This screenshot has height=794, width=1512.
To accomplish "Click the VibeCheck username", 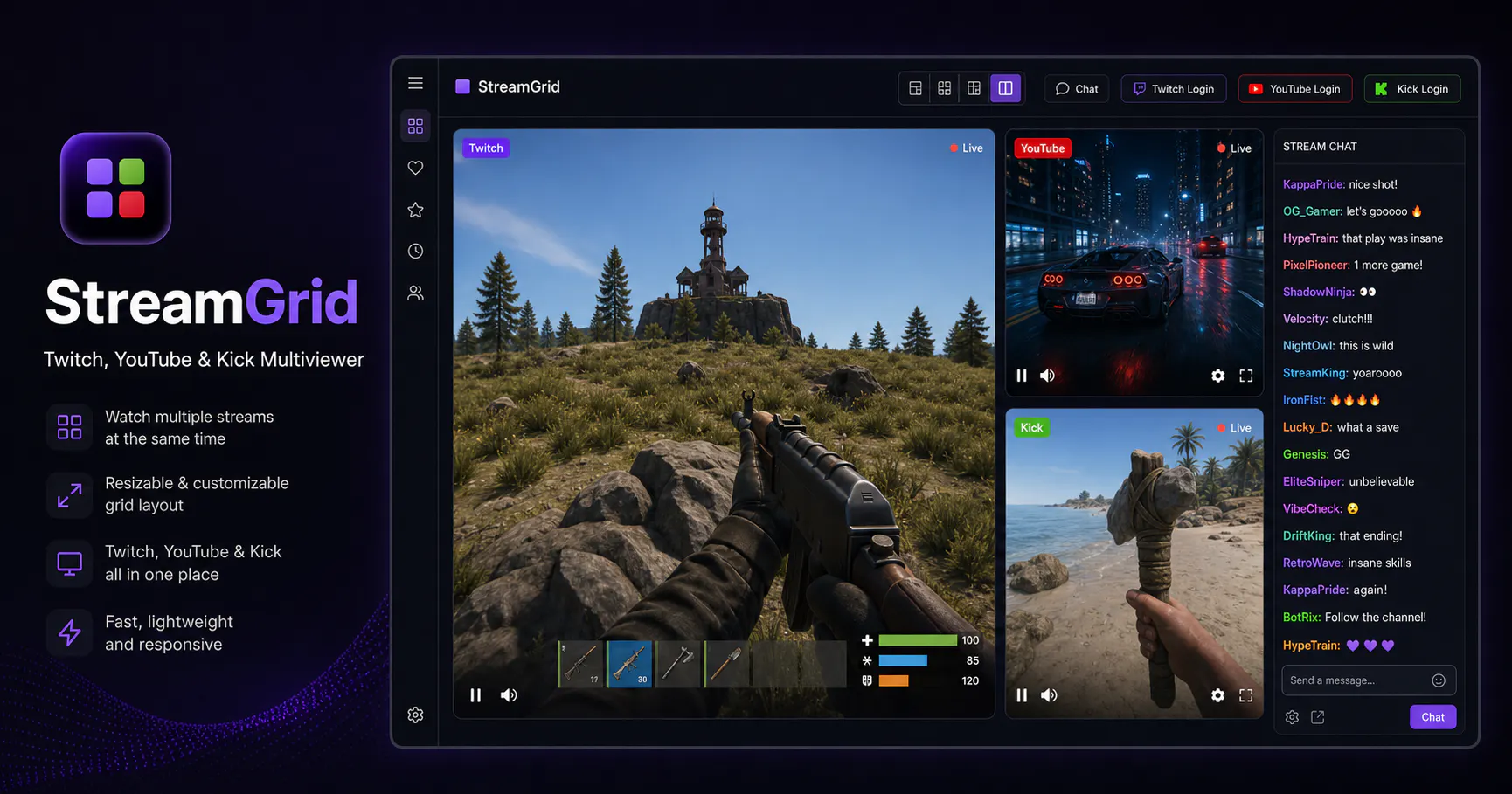I will [x=1313, y=508].
